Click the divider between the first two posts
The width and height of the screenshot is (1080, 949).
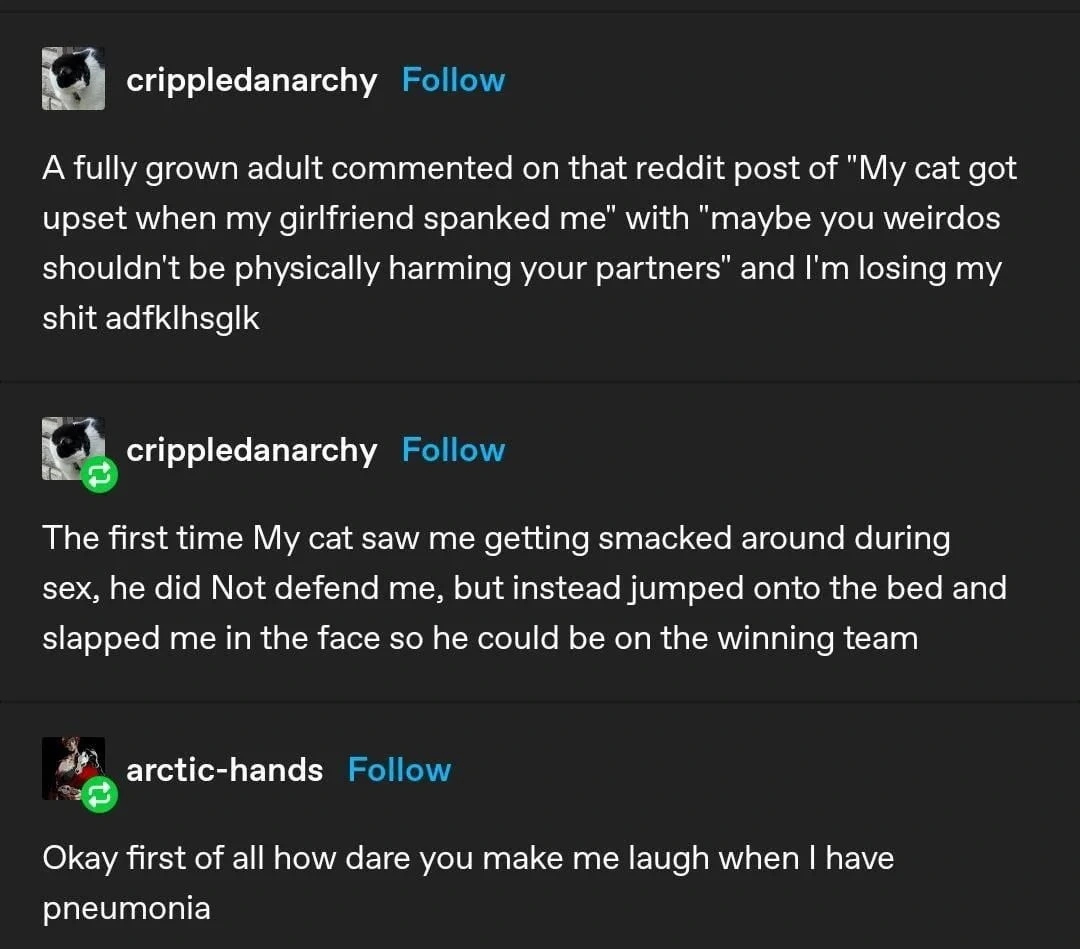540,382
